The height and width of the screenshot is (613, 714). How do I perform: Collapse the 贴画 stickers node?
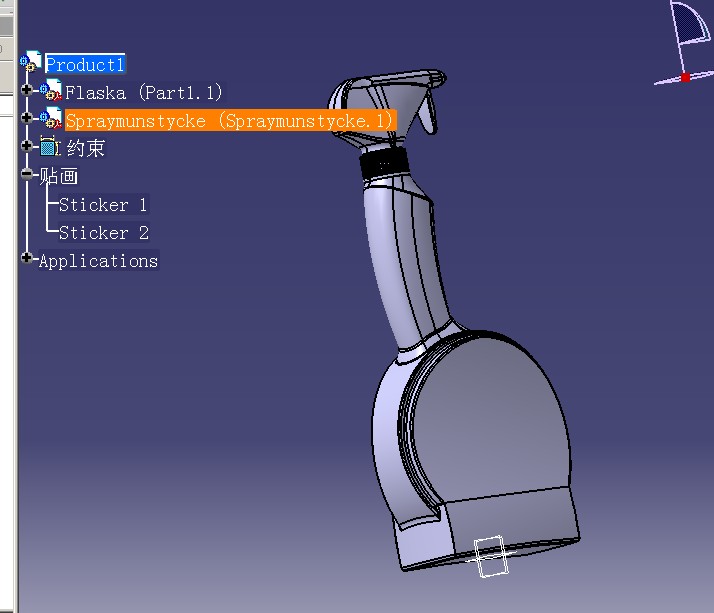pyautogui.click(x=27, y=174)
